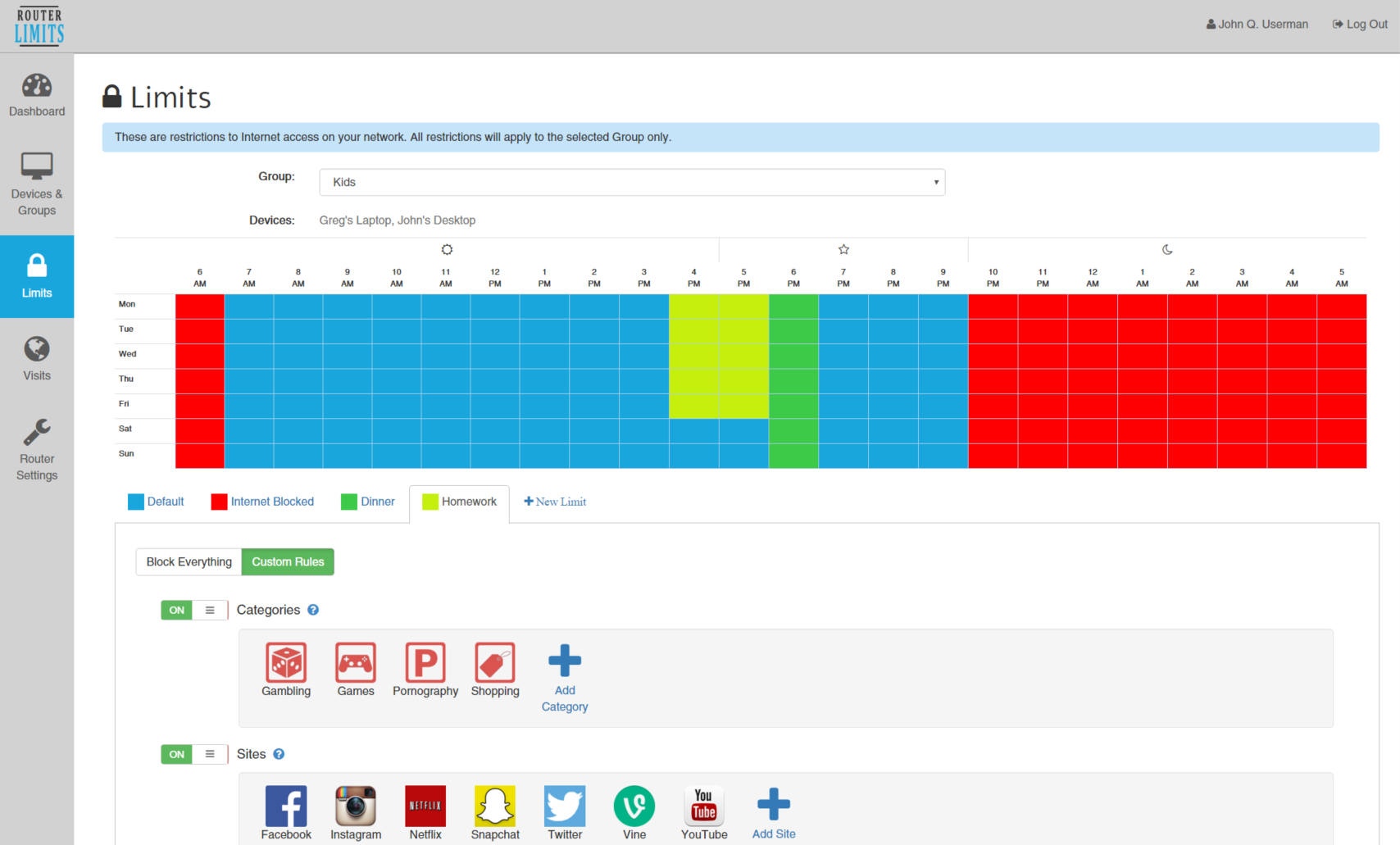Click the Add Category plus icon
This screenshot has width=1400, height=845.
[x=565, y=661]
